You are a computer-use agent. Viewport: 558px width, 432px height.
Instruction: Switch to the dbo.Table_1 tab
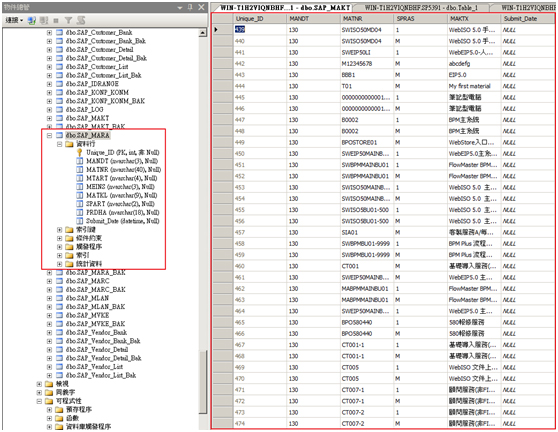(421, 7)
